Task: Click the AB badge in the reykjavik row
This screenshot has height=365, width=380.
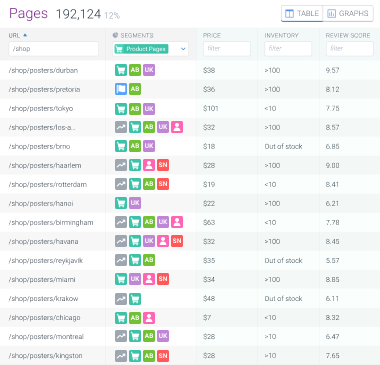Action: (x=149, y=260)
